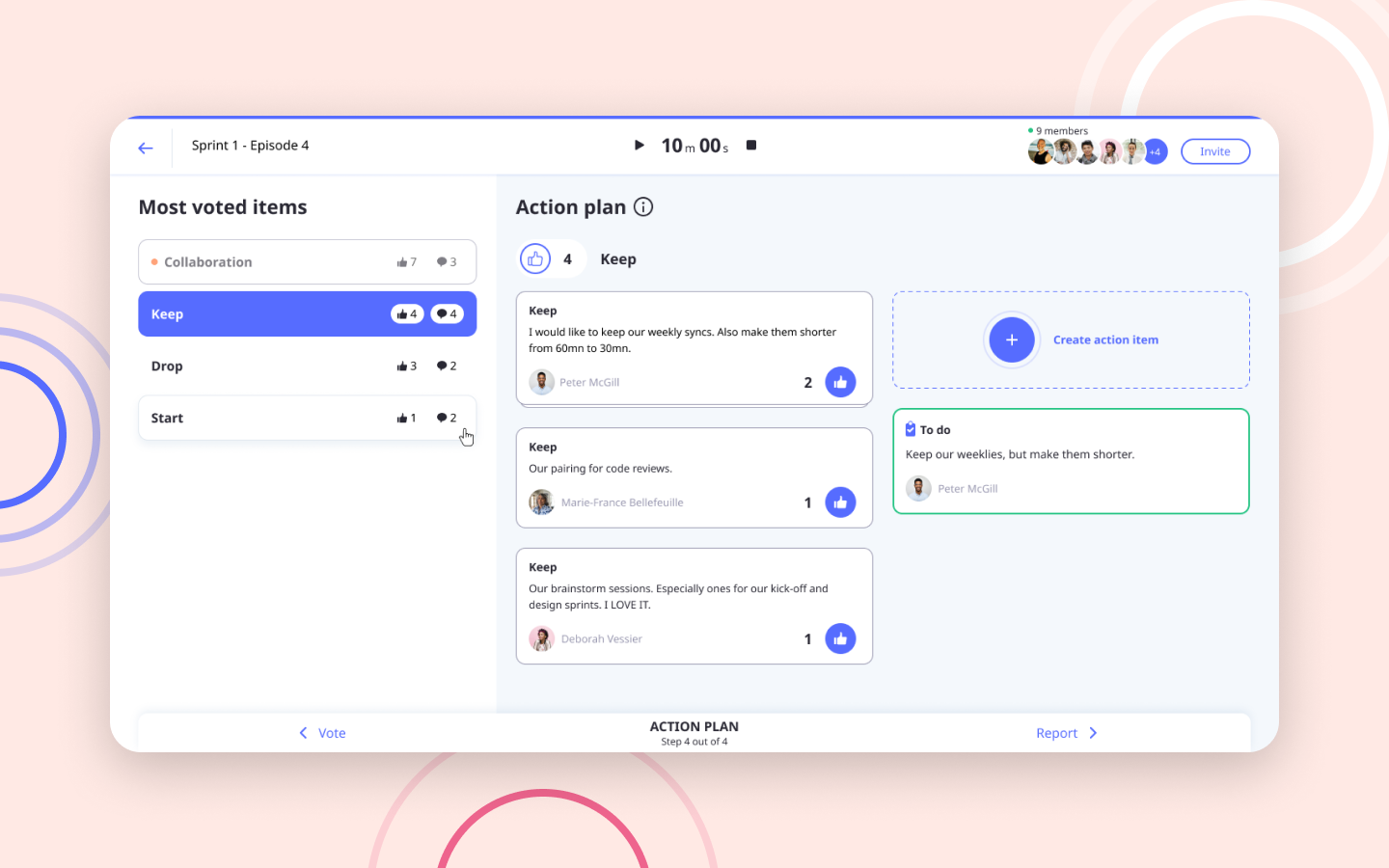Select the Collaboration item in most voted

point(307,261)
